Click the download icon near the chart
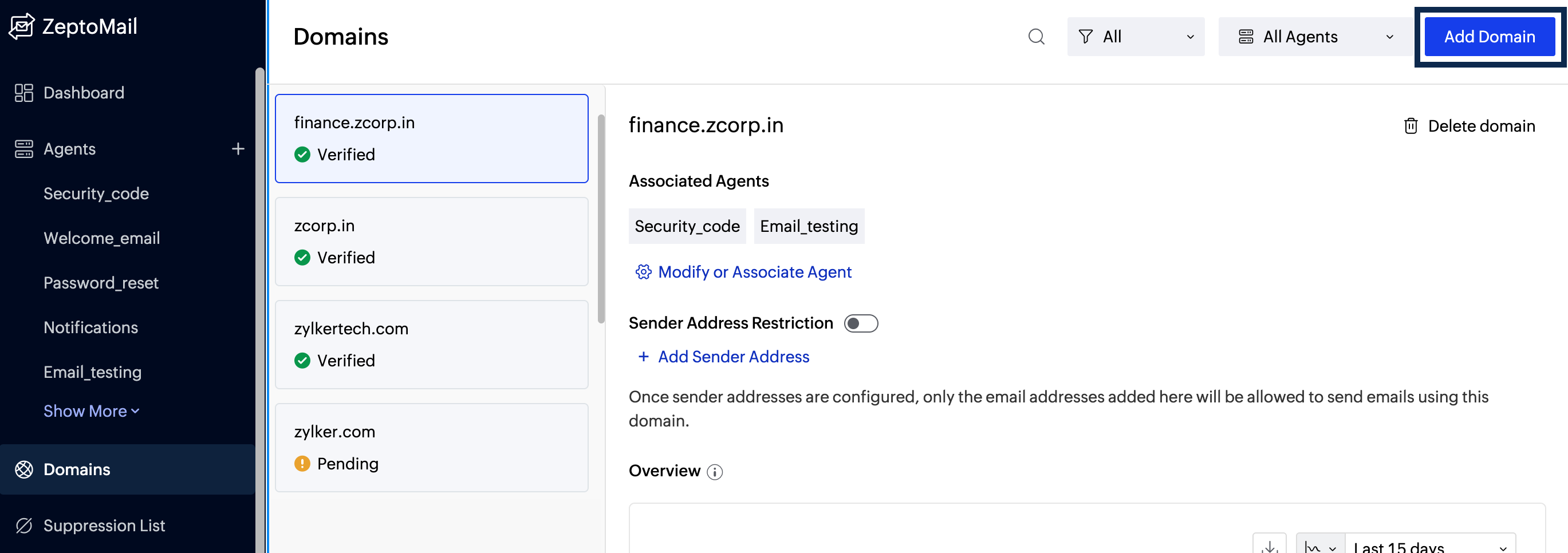 (1270, 546)
